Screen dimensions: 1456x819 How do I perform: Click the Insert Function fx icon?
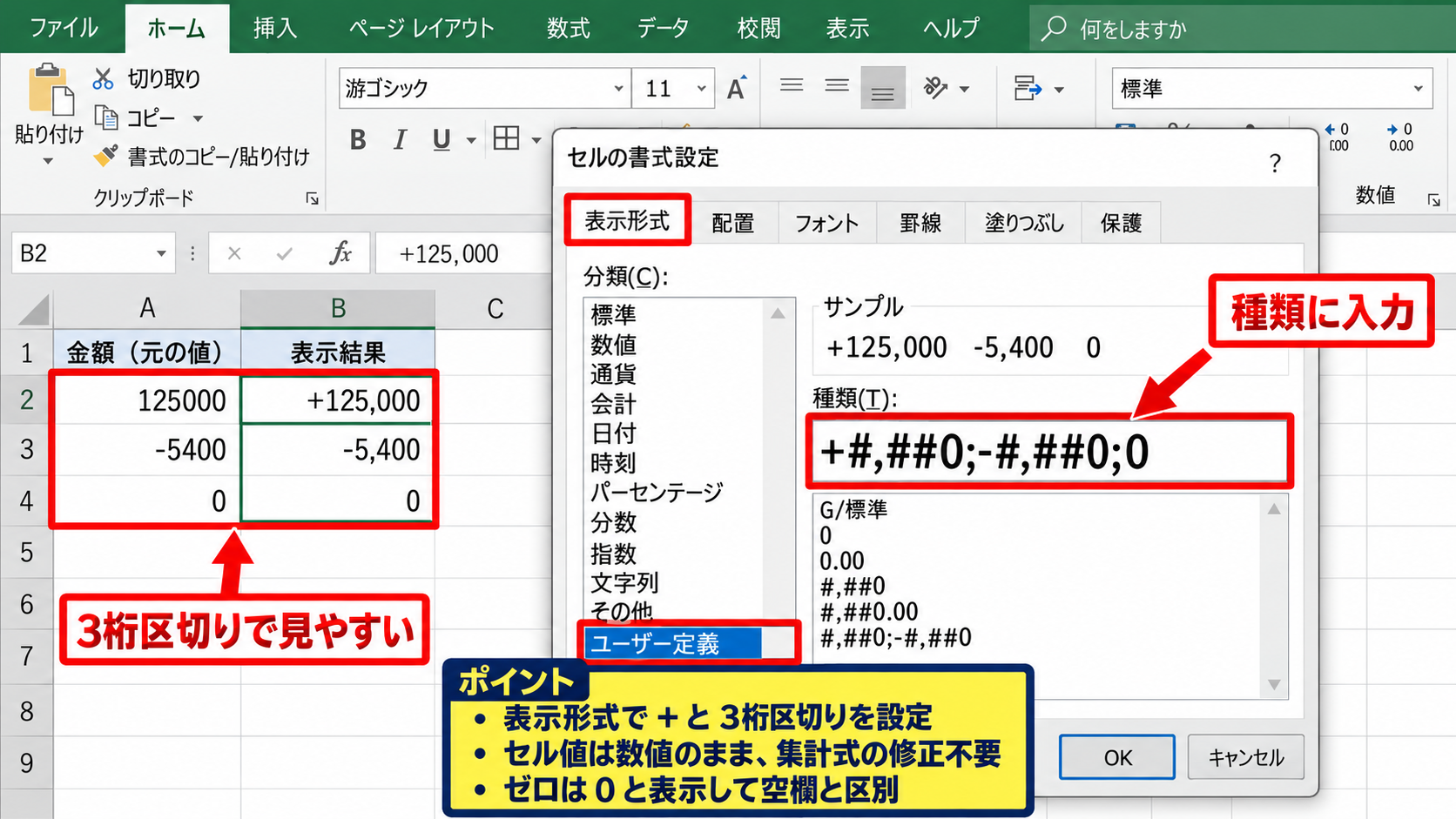340,253
